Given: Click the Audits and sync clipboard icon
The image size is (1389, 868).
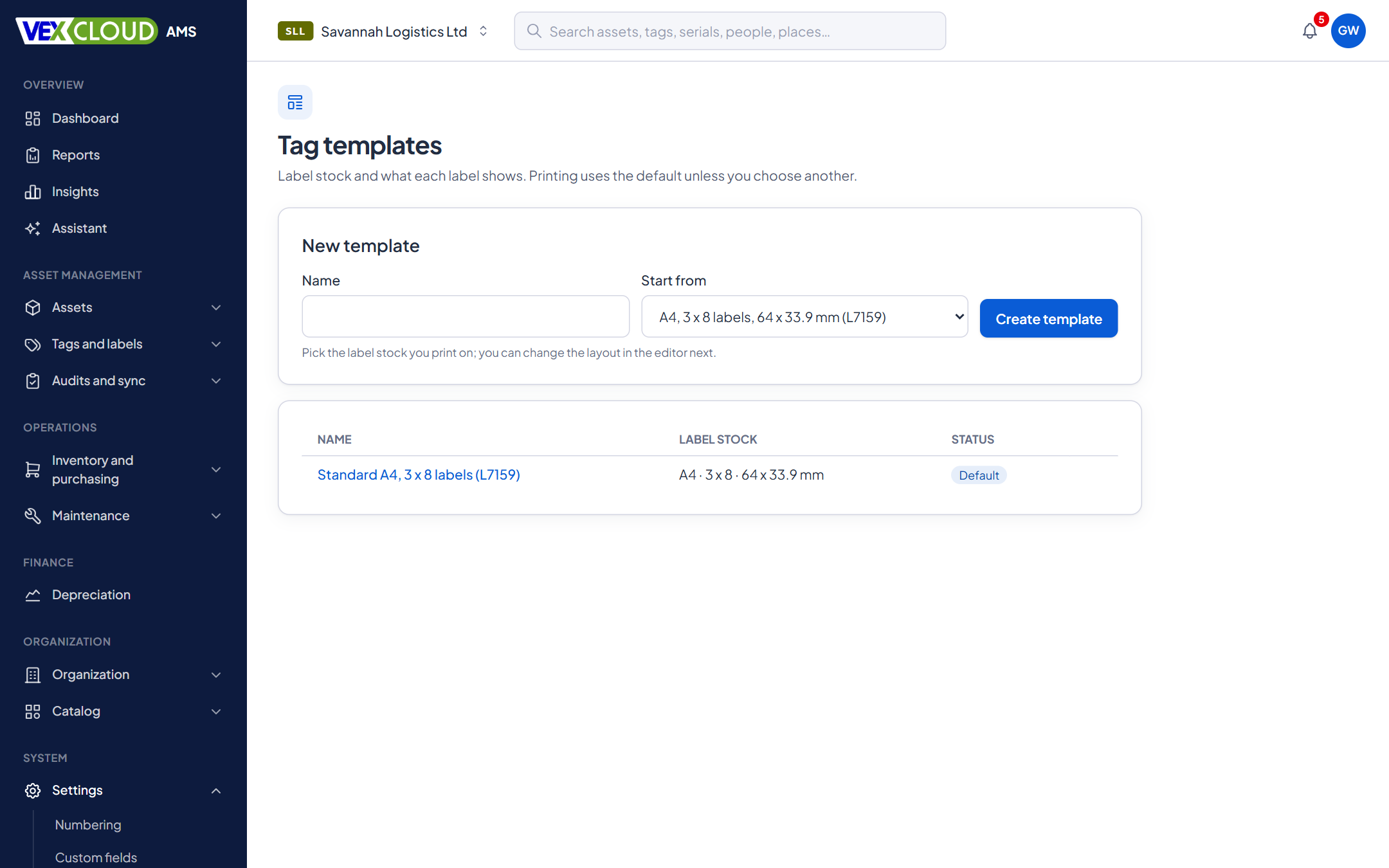Looking at the screenshot, I should coord(33,381).
